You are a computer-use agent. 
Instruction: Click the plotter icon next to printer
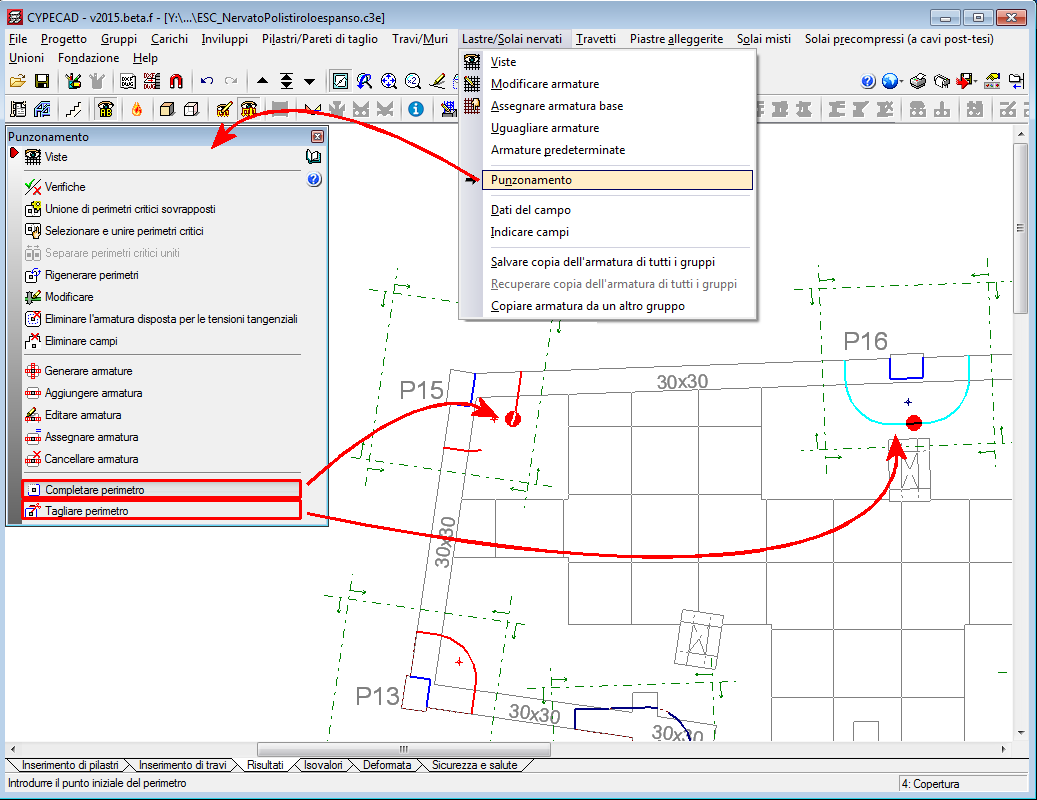pos(942,81)
